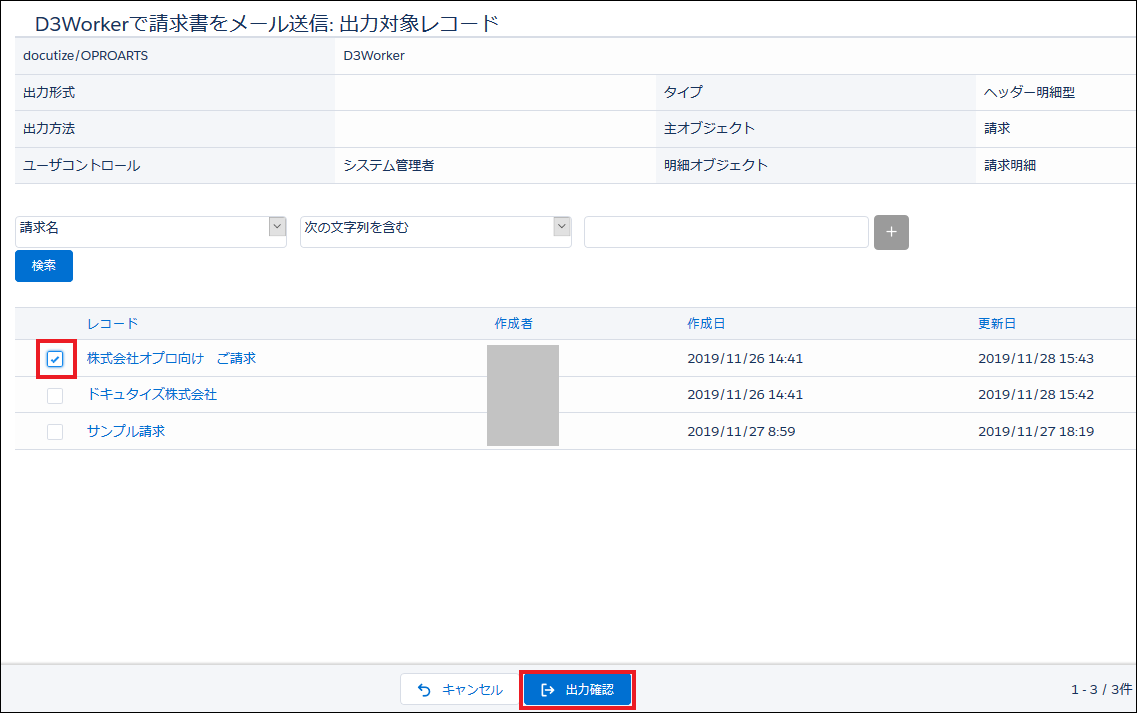This screenshot has width=1137, height=713.
Task: Click the 出力方法 label
Action: coord(49,128)
